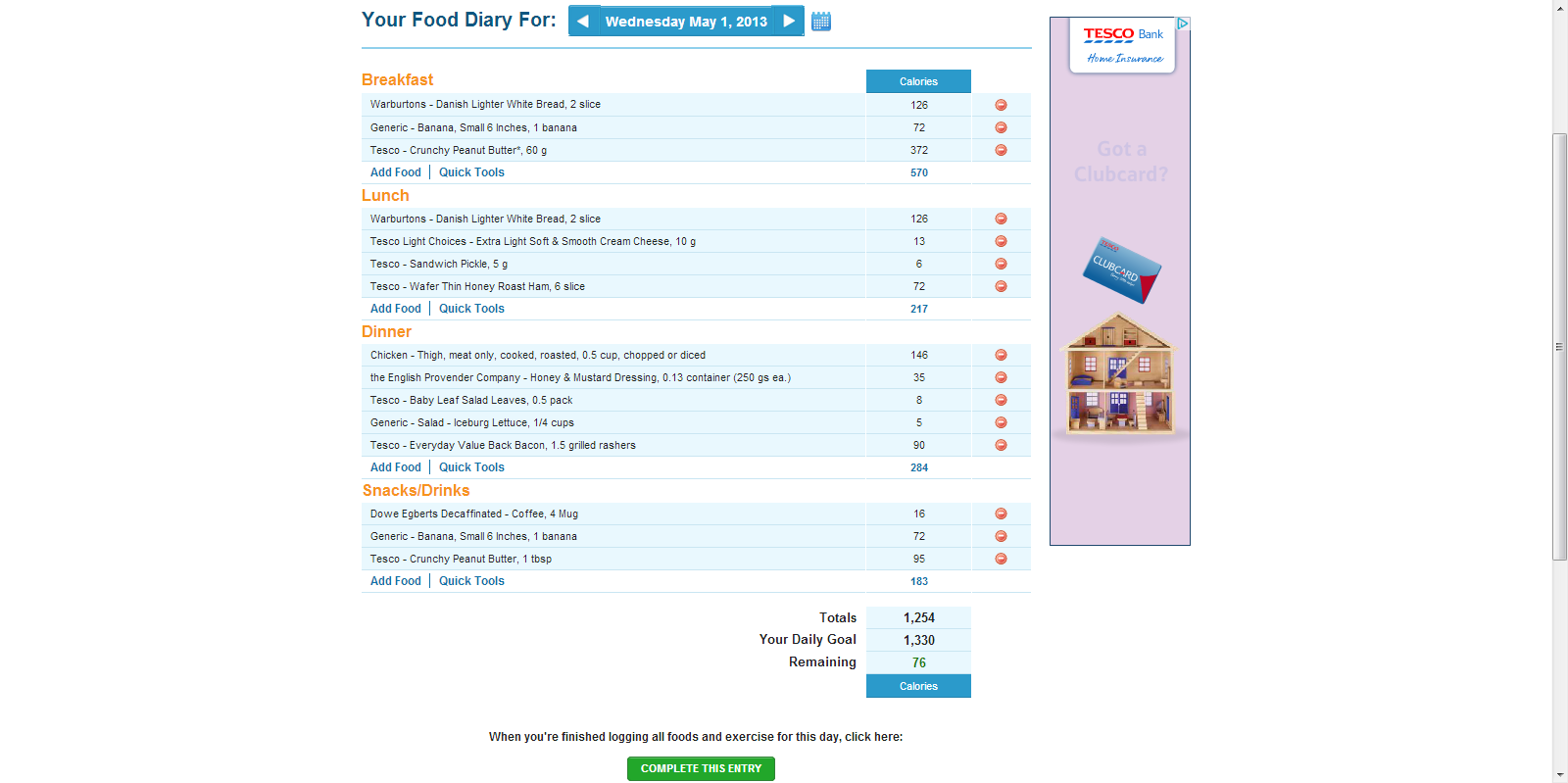
Task: Remove Honey & Mustard Dressing entry
Action: [1001, 377]
